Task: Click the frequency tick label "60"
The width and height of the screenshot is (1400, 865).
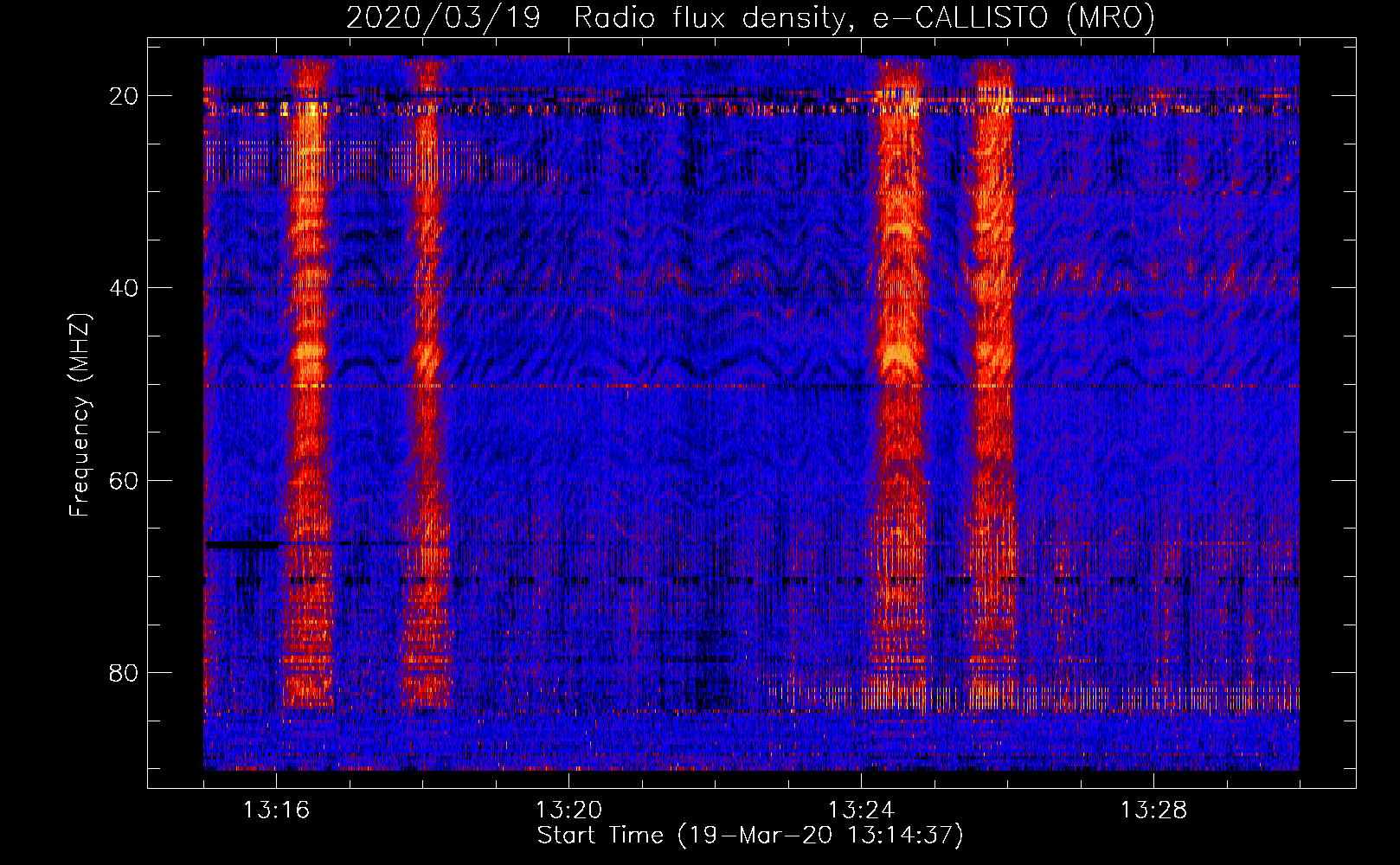Action: (125, 480)
